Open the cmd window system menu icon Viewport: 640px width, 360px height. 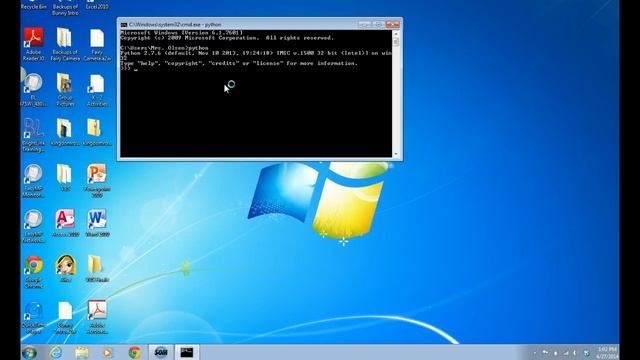coord(124,24)
